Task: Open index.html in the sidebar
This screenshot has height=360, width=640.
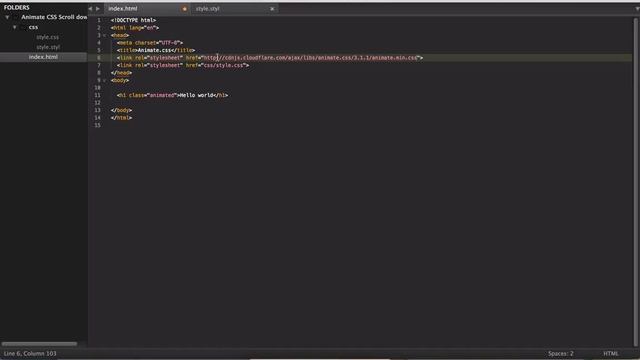Action: click(x=43, y=57)
